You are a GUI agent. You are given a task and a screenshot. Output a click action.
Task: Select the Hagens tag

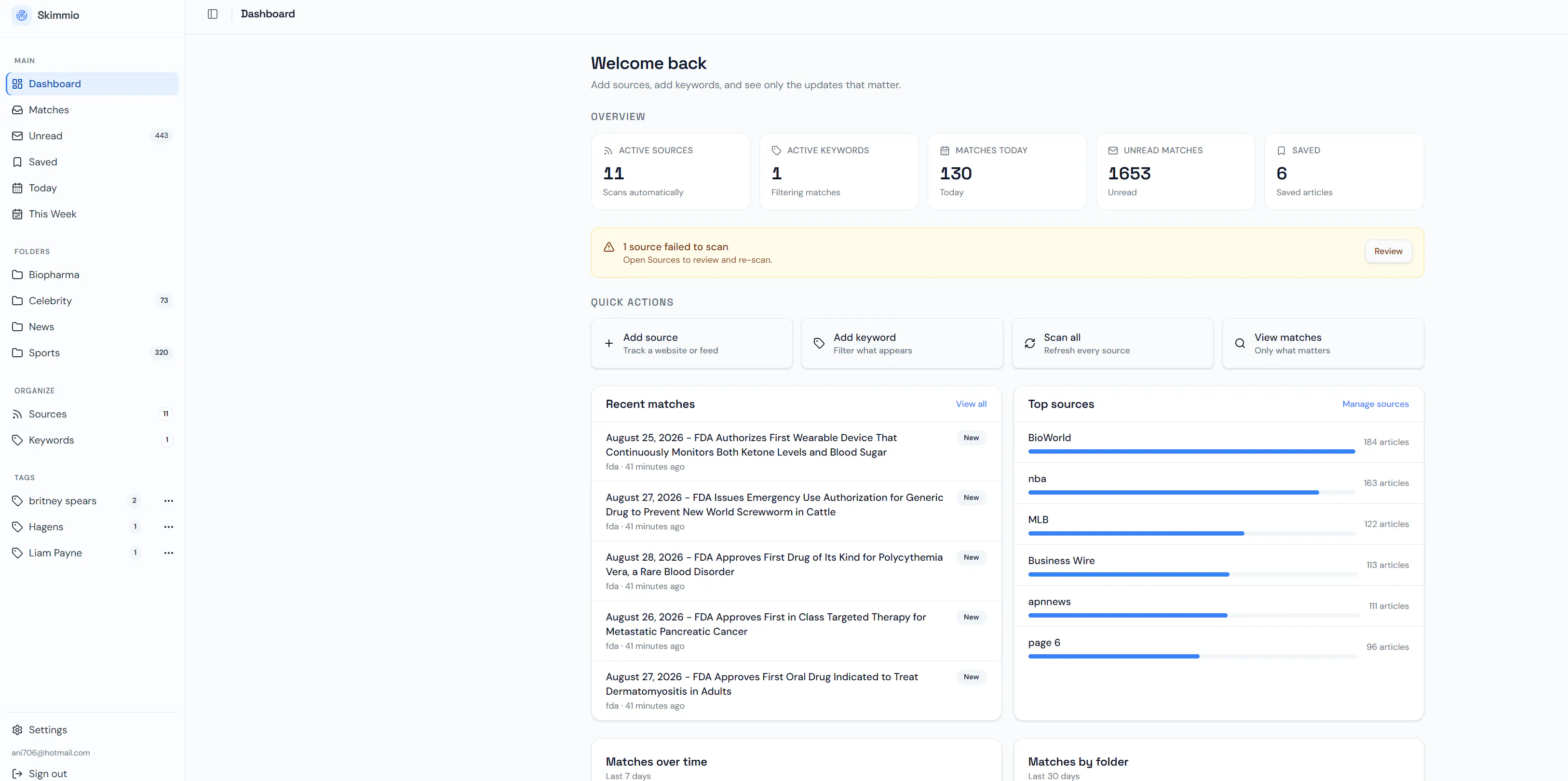pyautogui.click(x=46, y=527)
